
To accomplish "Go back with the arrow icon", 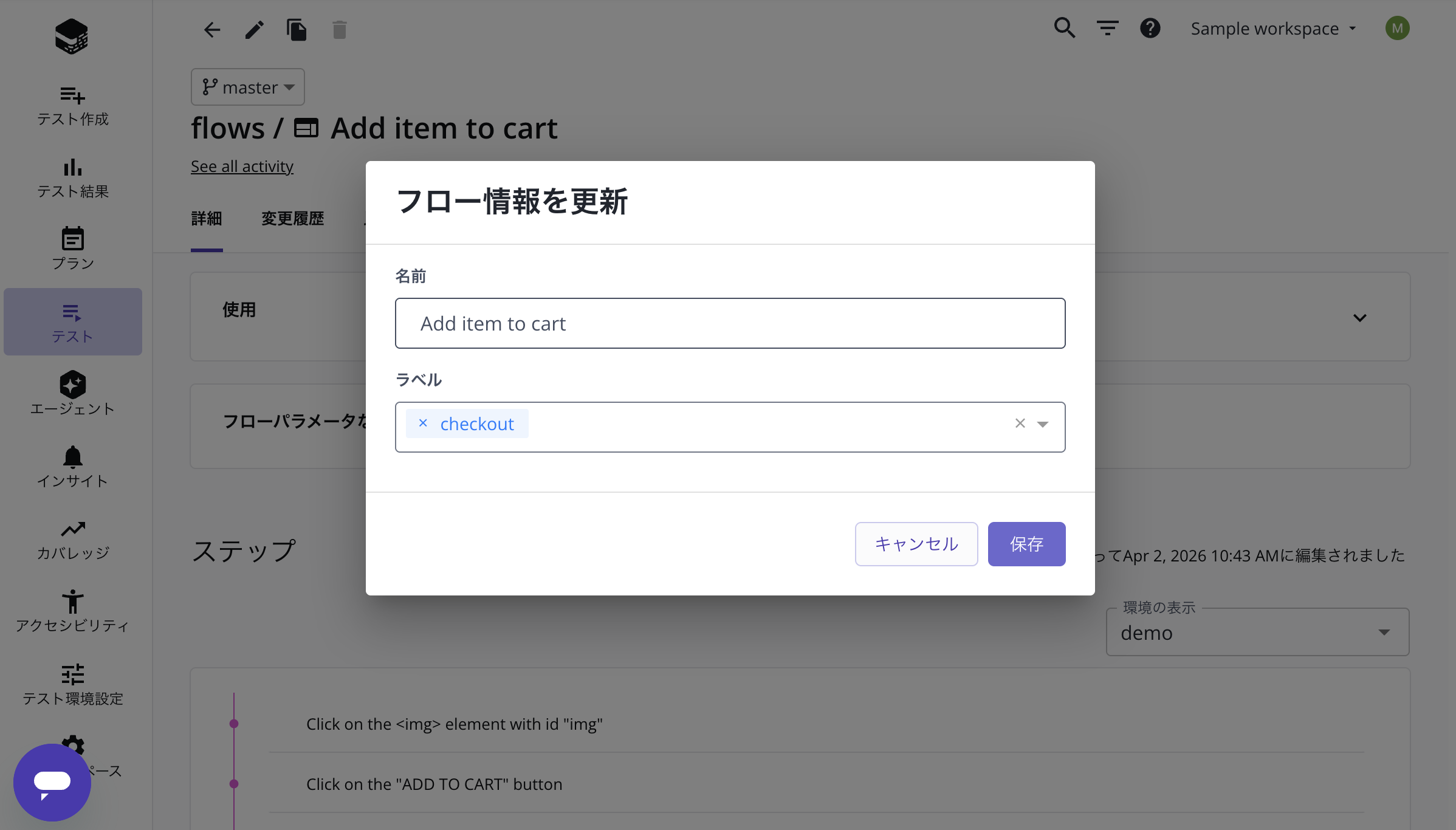I will tap(212, 29).
